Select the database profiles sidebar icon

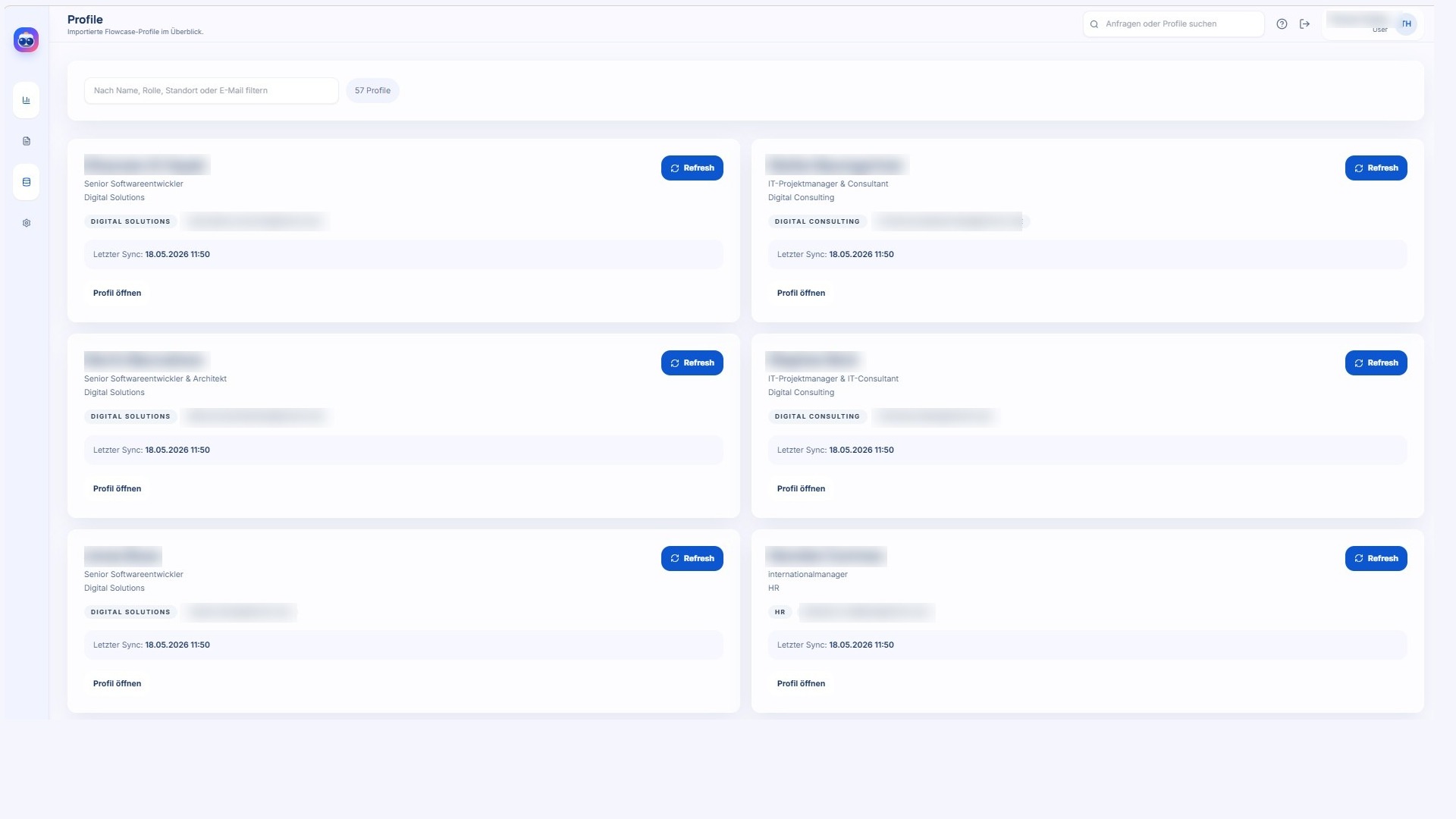coord(27,182)
